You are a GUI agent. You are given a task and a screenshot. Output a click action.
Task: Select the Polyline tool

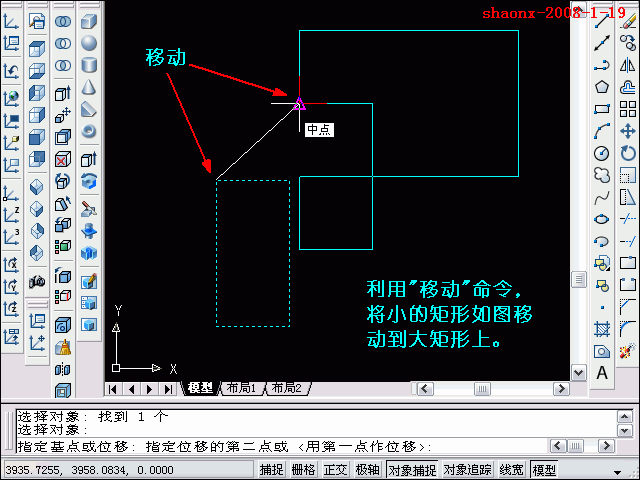click(x=602, y=65)
